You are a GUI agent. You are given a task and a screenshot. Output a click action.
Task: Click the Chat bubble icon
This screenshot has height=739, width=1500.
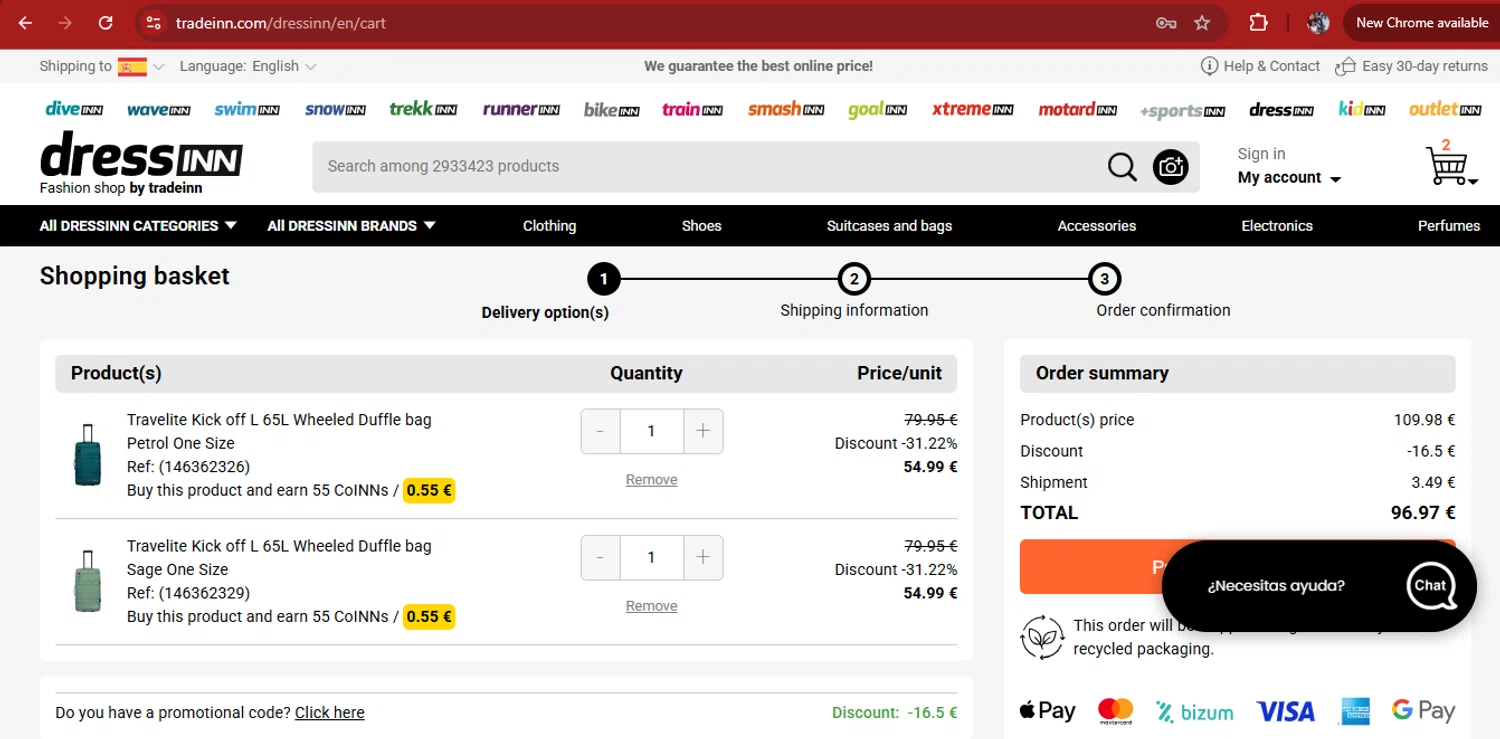point(1430,586)
